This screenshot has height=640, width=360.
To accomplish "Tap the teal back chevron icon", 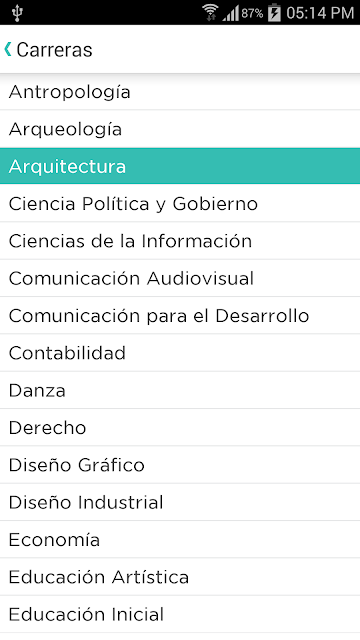I will coord(8,49).
